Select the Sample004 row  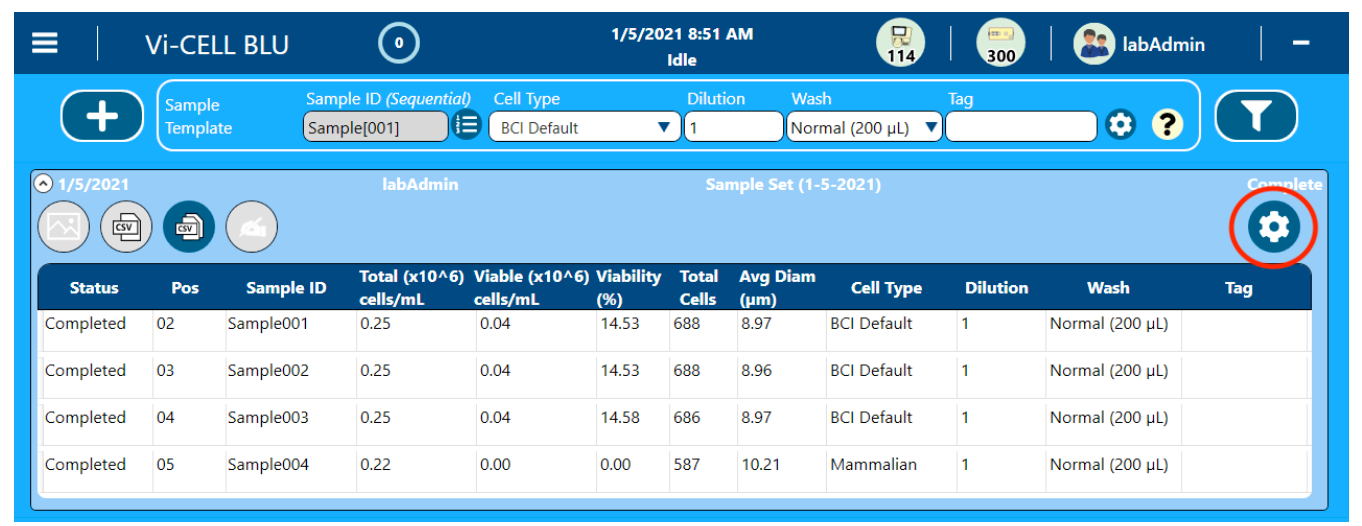[674, 469]
